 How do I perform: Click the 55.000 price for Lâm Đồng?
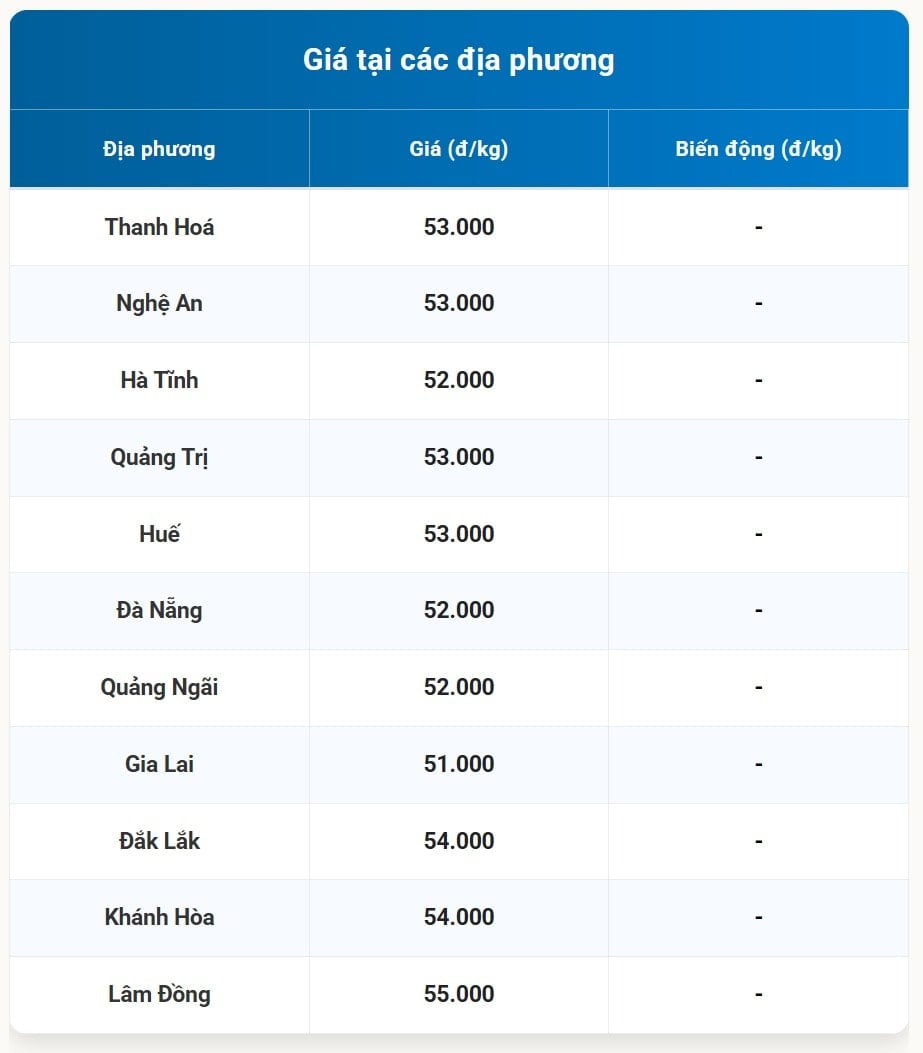point(459,994)
